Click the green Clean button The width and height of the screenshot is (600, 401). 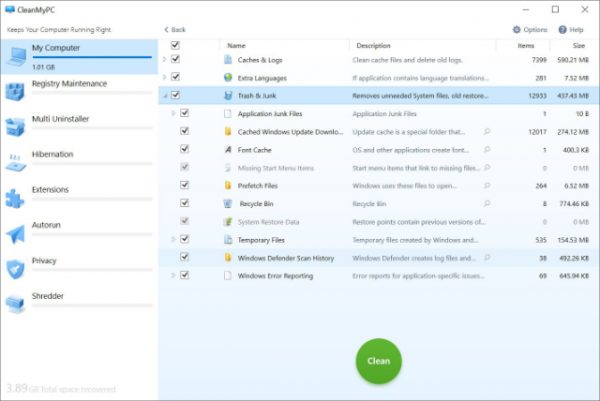(379, 361)
